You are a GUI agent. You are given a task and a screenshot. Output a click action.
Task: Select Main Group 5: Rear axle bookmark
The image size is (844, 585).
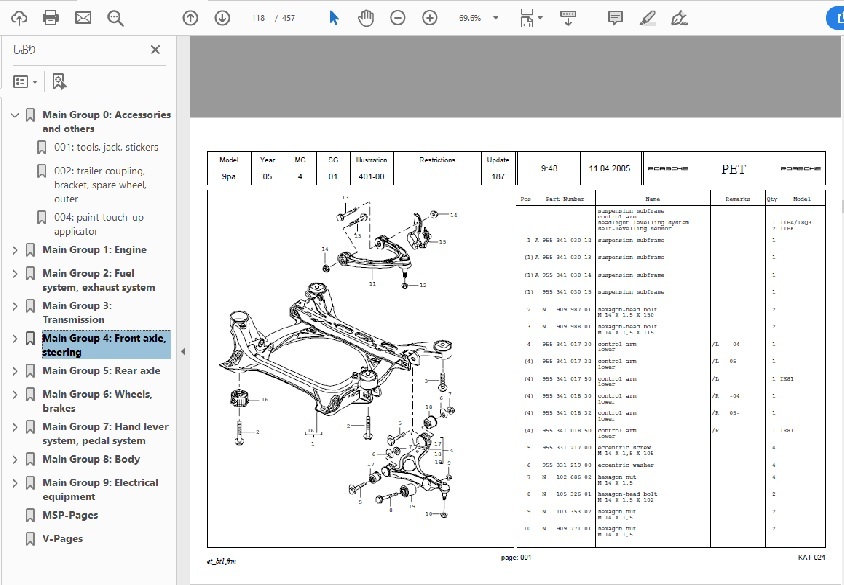101,371
